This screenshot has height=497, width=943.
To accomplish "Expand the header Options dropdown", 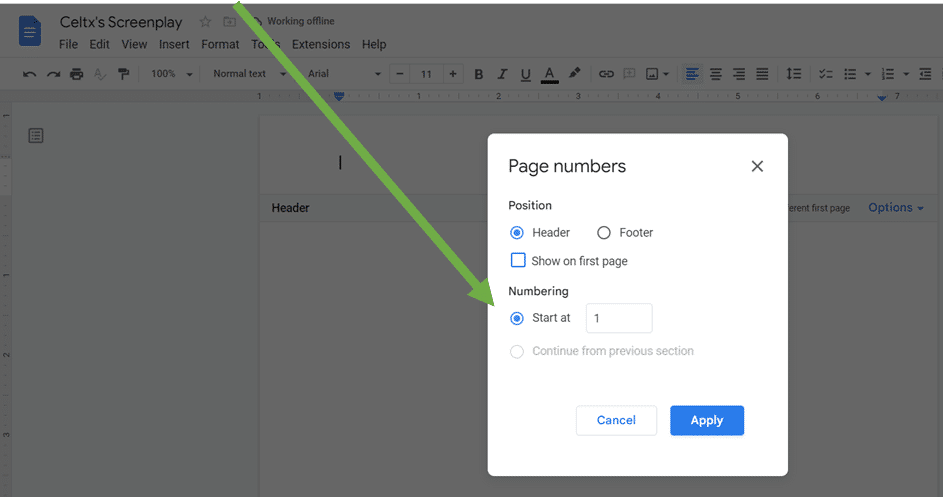I will pos(895,208).
